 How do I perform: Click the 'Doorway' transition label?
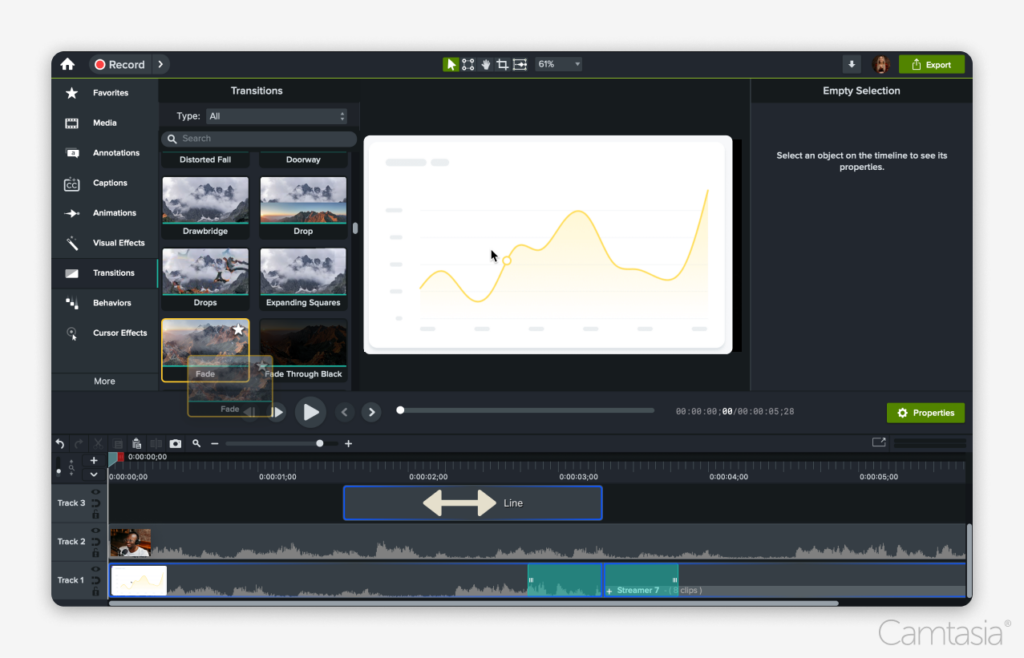[303, 159]
